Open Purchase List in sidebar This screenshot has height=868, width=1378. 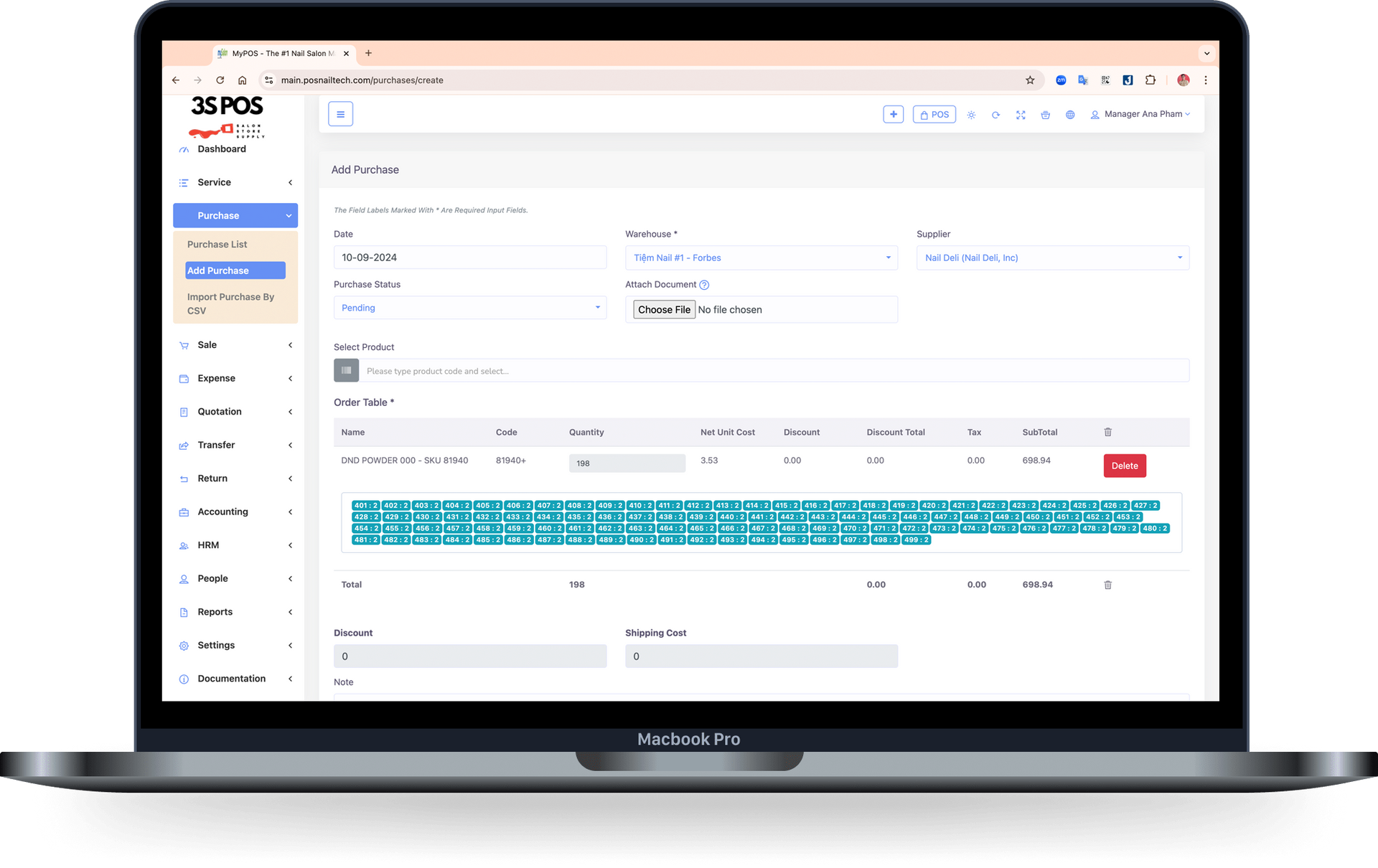coord(217,244)
